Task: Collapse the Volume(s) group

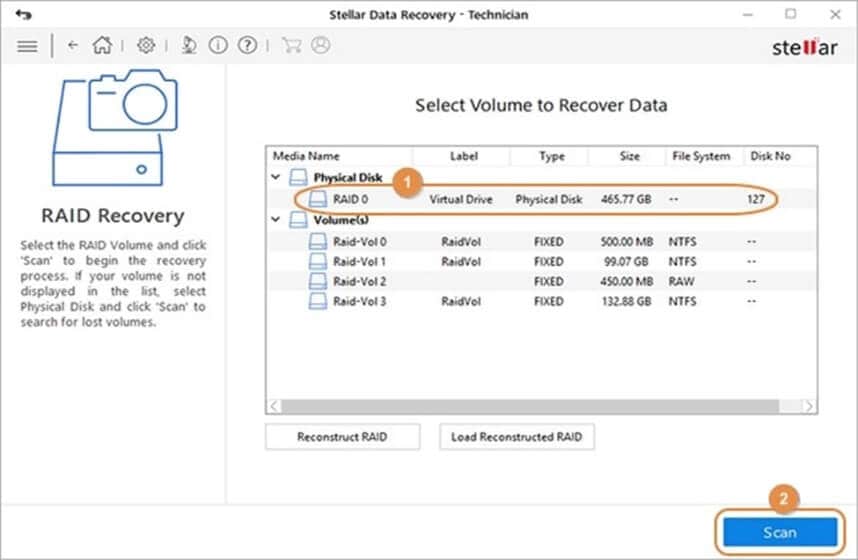Action: tap(276, 220)
